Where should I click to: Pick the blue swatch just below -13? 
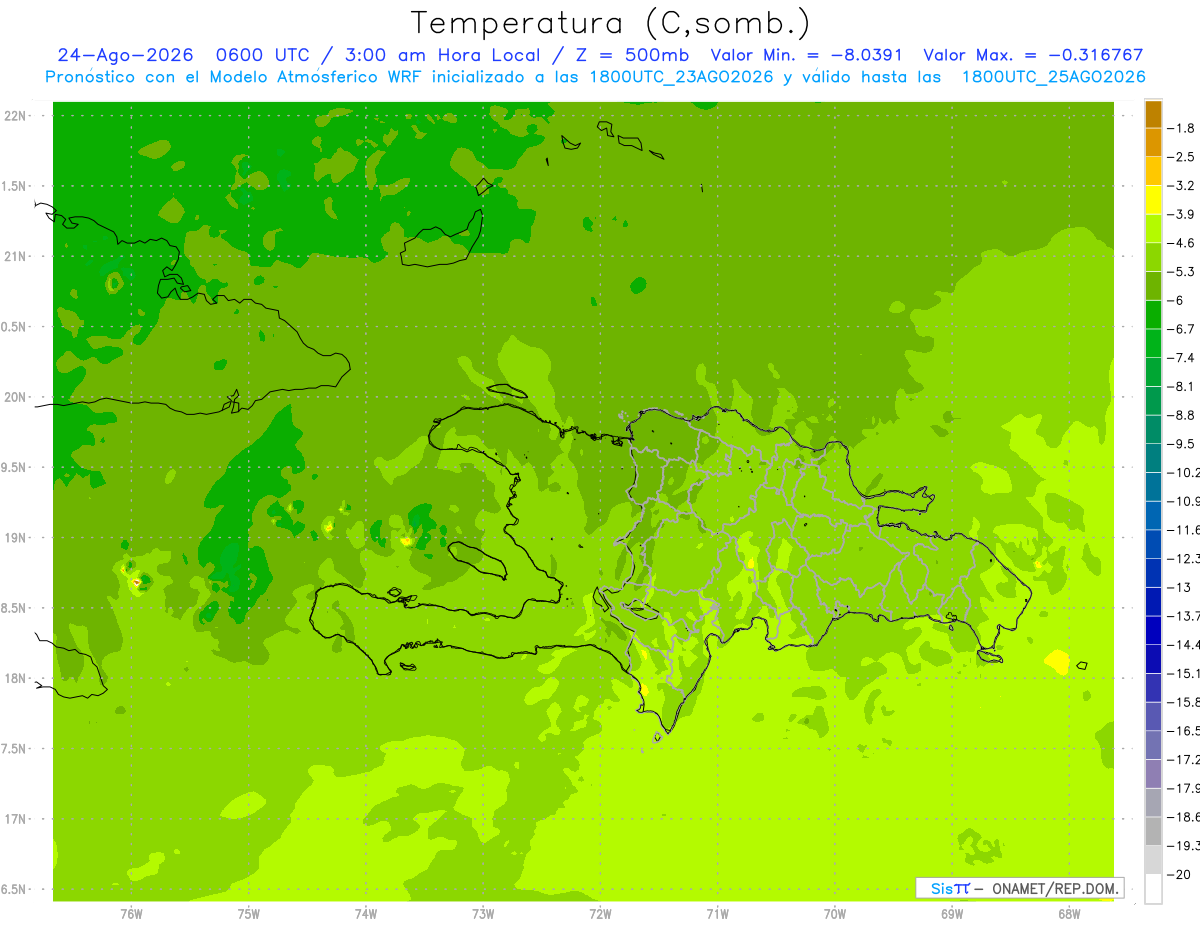pyautogui.click(x=1153, y=602)
